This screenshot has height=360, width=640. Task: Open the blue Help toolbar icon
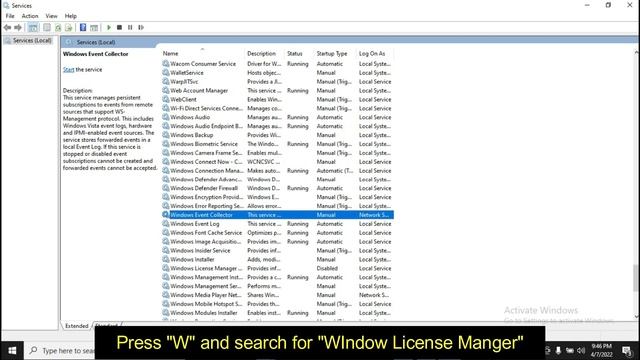tap(83, 27)
